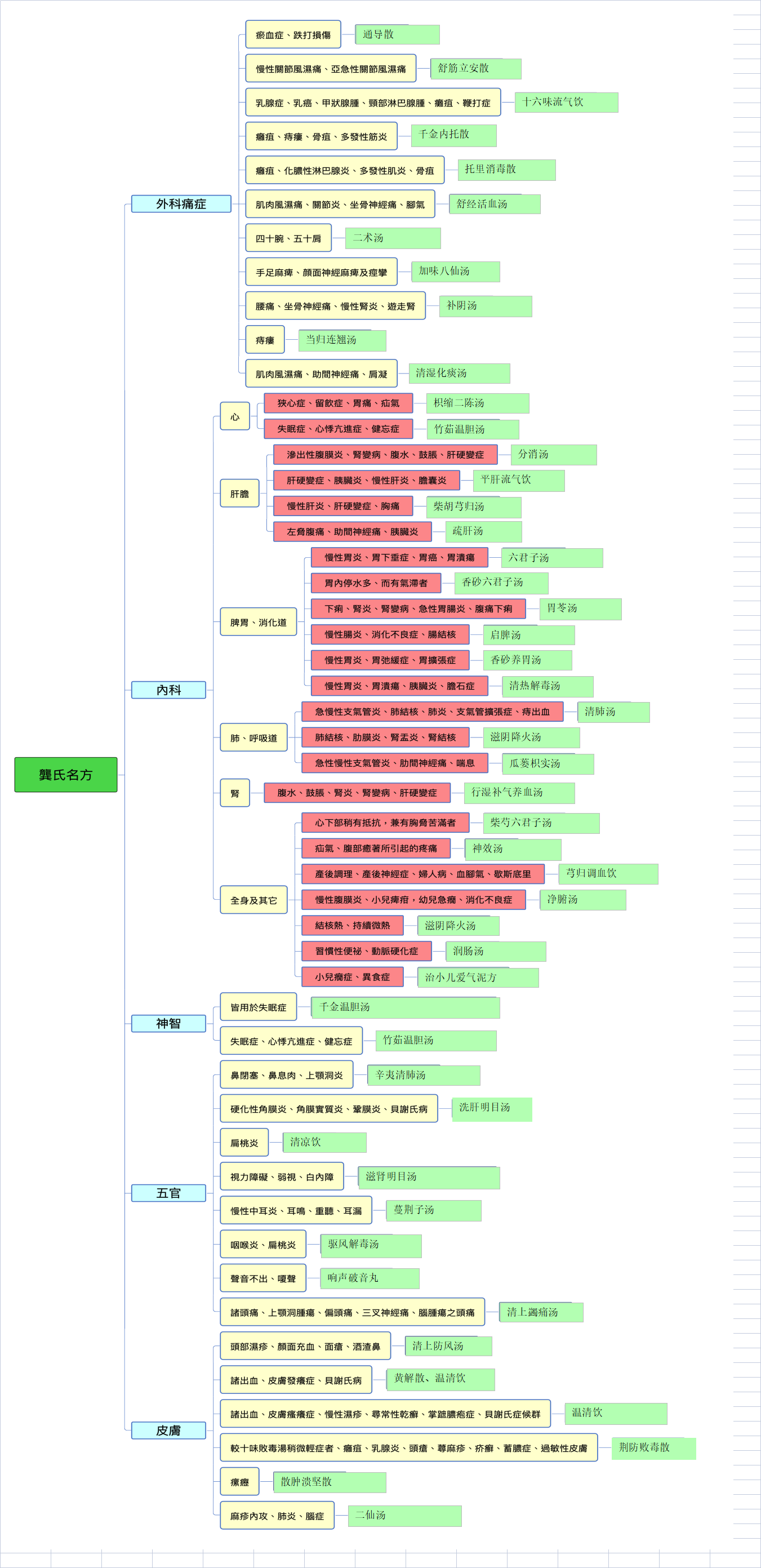Click the 千金温胆汤 node

(x=406, y=1007)
